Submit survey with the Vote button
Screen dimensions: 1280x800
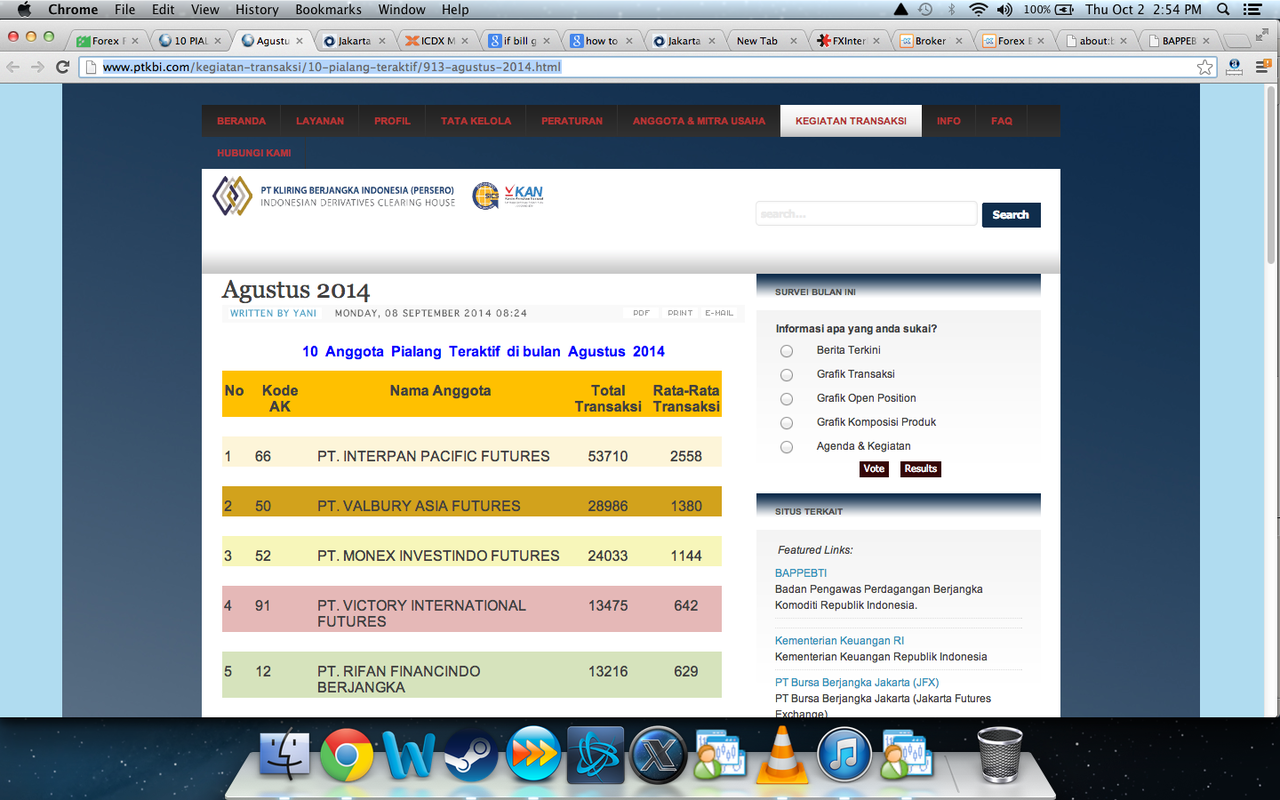point(874,469)
